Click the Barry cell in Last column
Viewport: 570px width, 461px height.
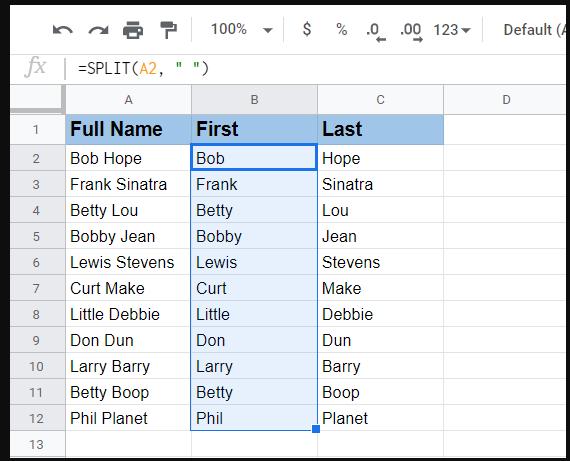[380, 366]
